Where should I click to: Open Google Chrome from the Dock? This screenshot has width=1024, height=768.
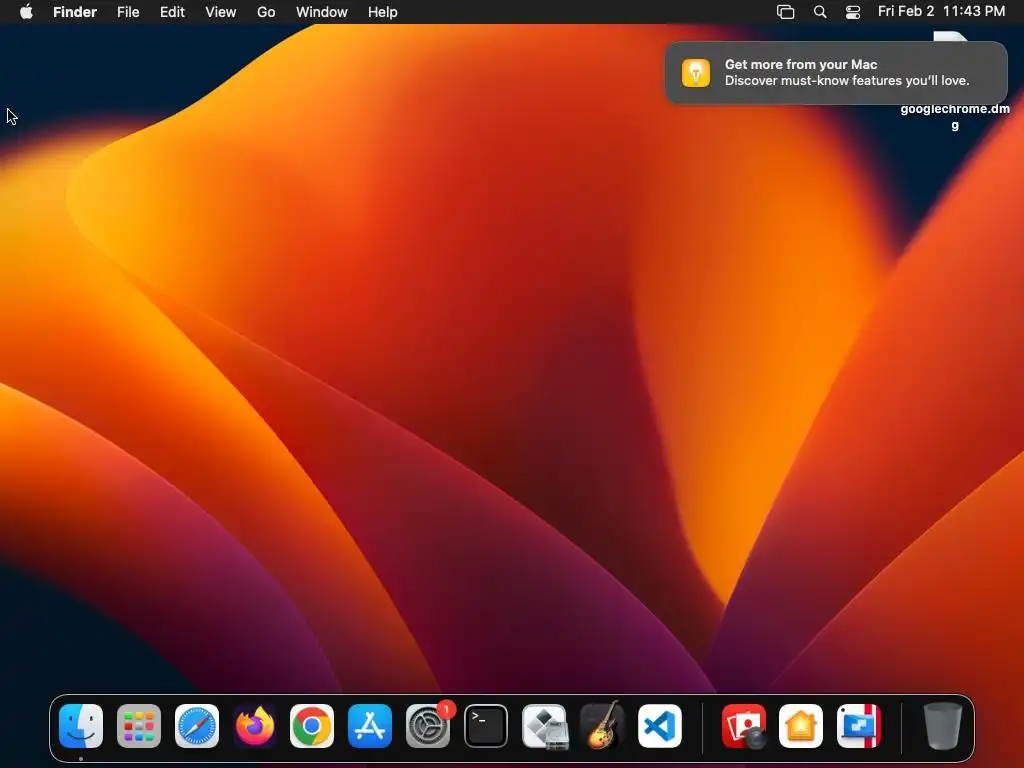(312, 726)
